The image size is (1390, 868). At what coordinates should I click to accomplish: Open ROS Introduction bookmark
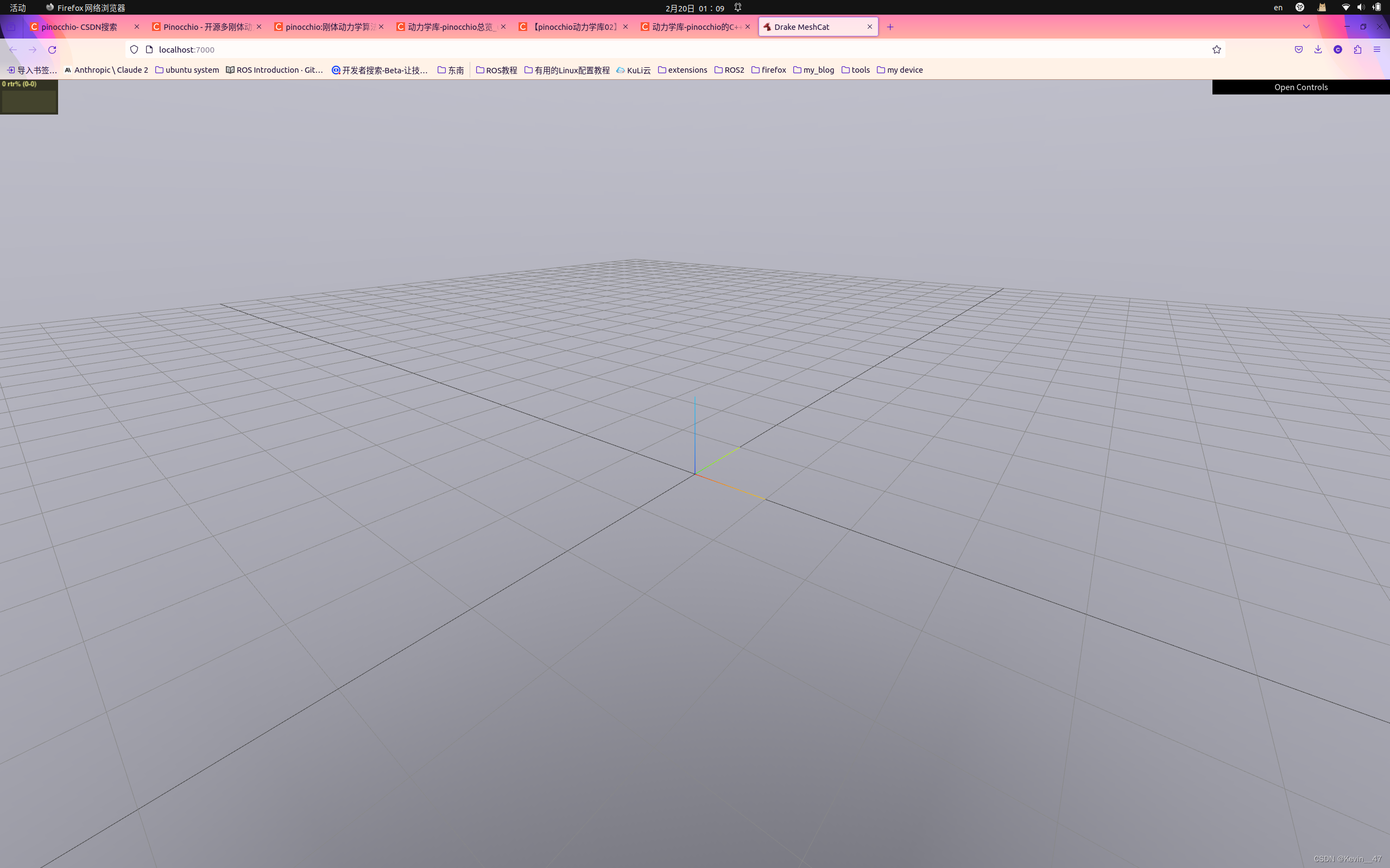click(274, 70)
